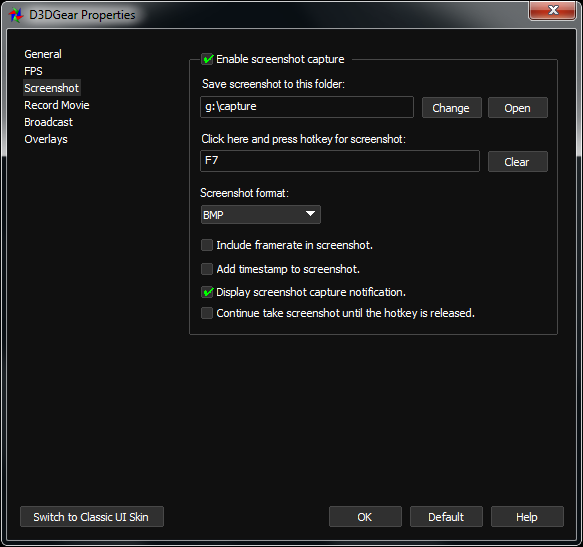Uncheck Display screenshot capture notification
This screenshot has width=583, height=547.
coord(207,292)
